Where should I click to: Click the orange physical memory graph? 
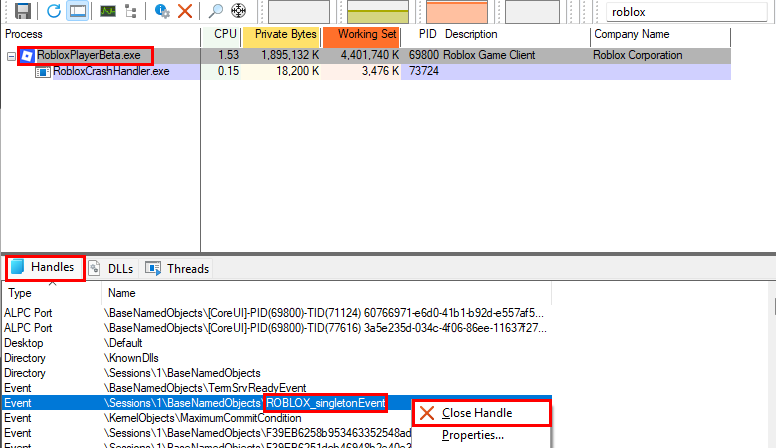pos(457,12)
